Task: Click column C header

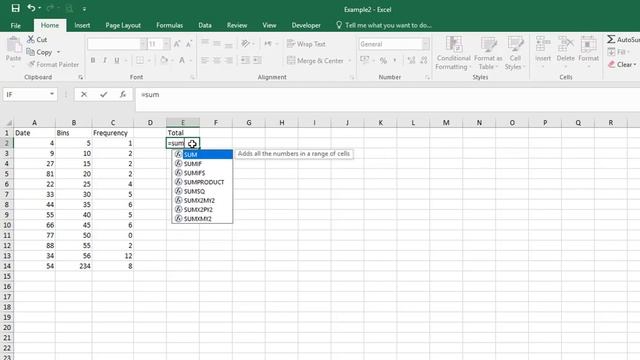Action: 113,122
